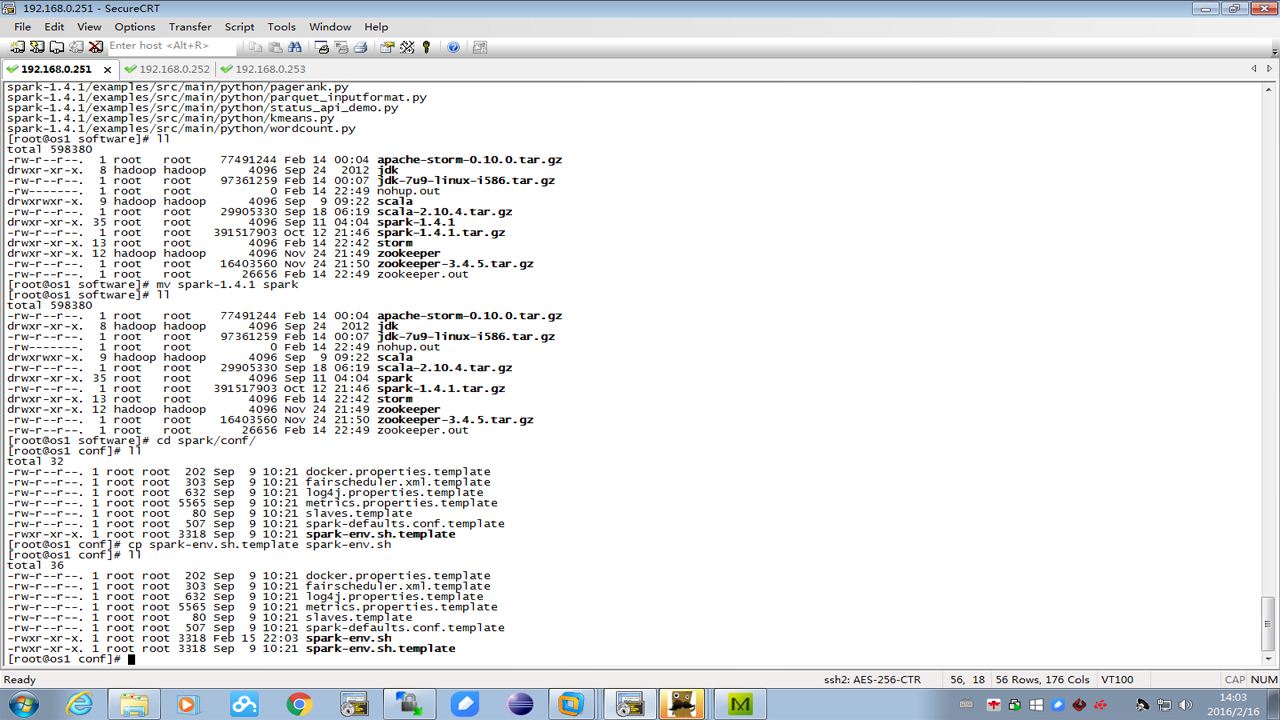This screenshot has height=720, width=1280.
Task: Click the key (Public Key) toolbar icon
Action: click(426, 47)
